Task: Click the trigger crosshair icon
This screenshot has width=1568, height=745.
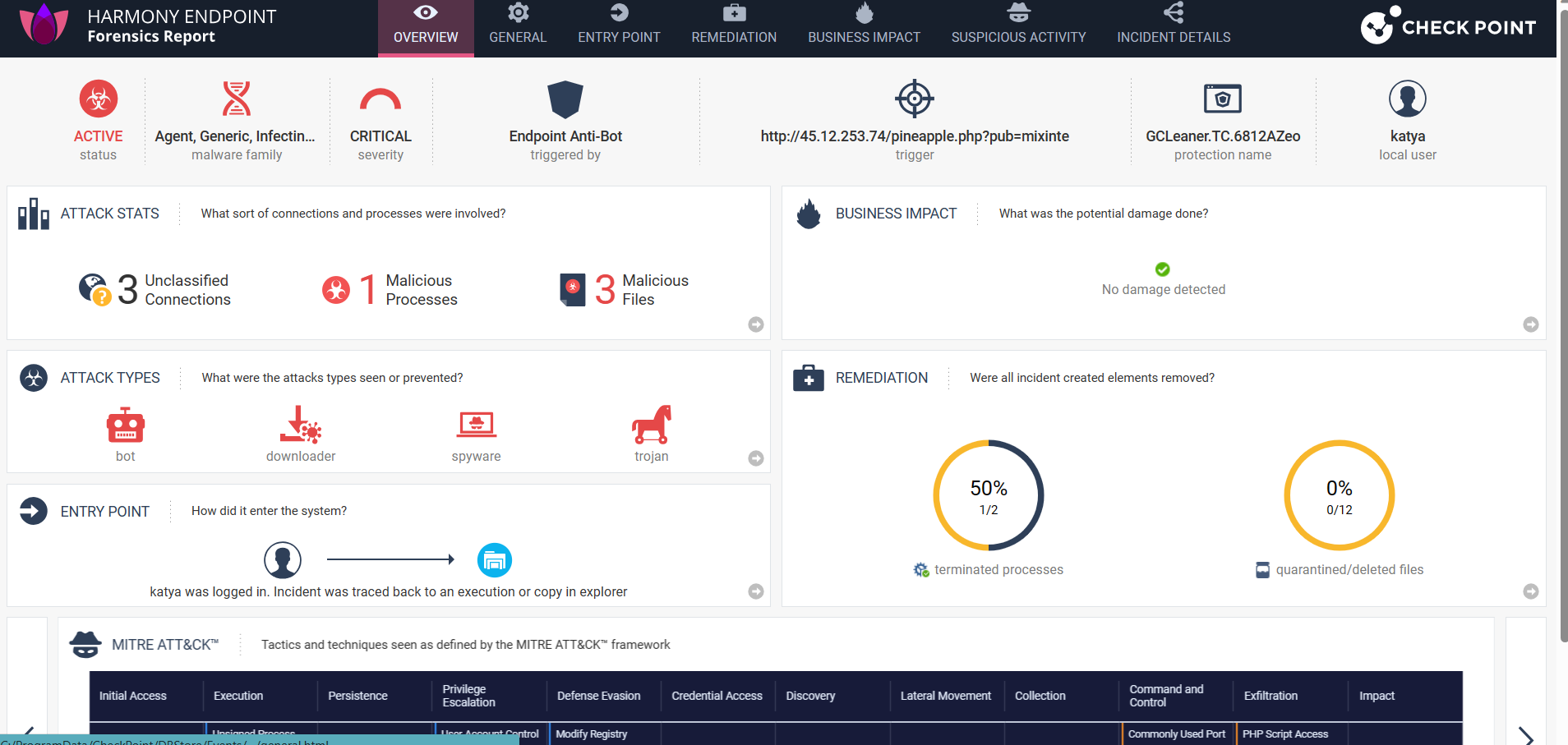Action: pyautogui.click(x=915, y=99)
